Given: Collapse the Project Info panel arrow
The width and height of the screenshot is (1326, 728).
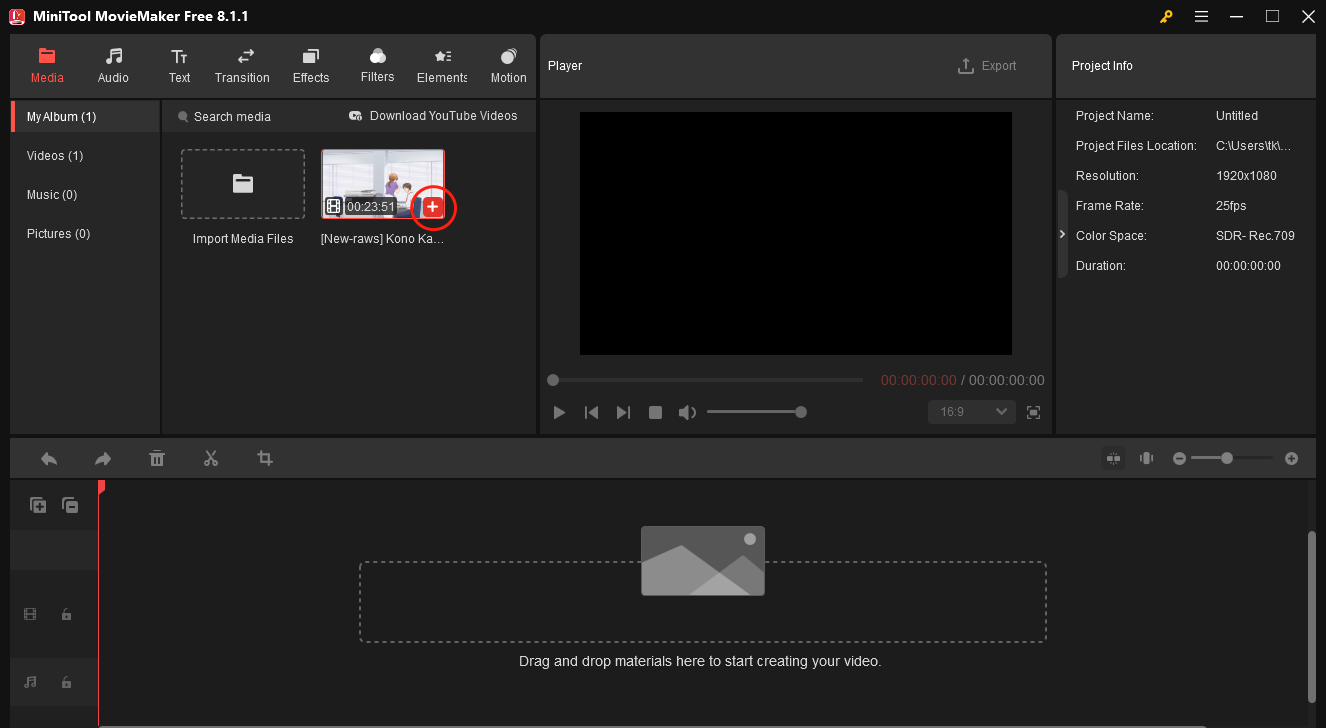Looking at the screenshot, I should [x=1062, y=234].
